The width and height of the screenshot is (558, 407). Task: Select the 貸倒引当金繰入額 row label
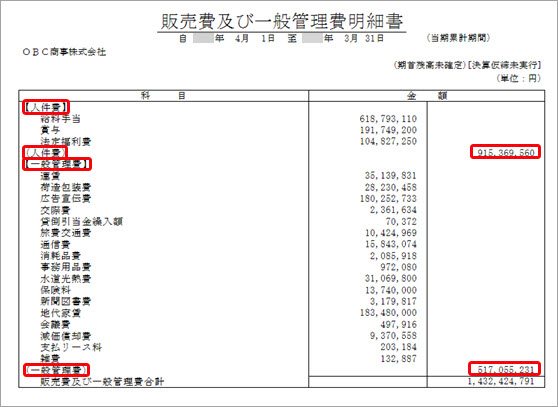tap(81, 221)
